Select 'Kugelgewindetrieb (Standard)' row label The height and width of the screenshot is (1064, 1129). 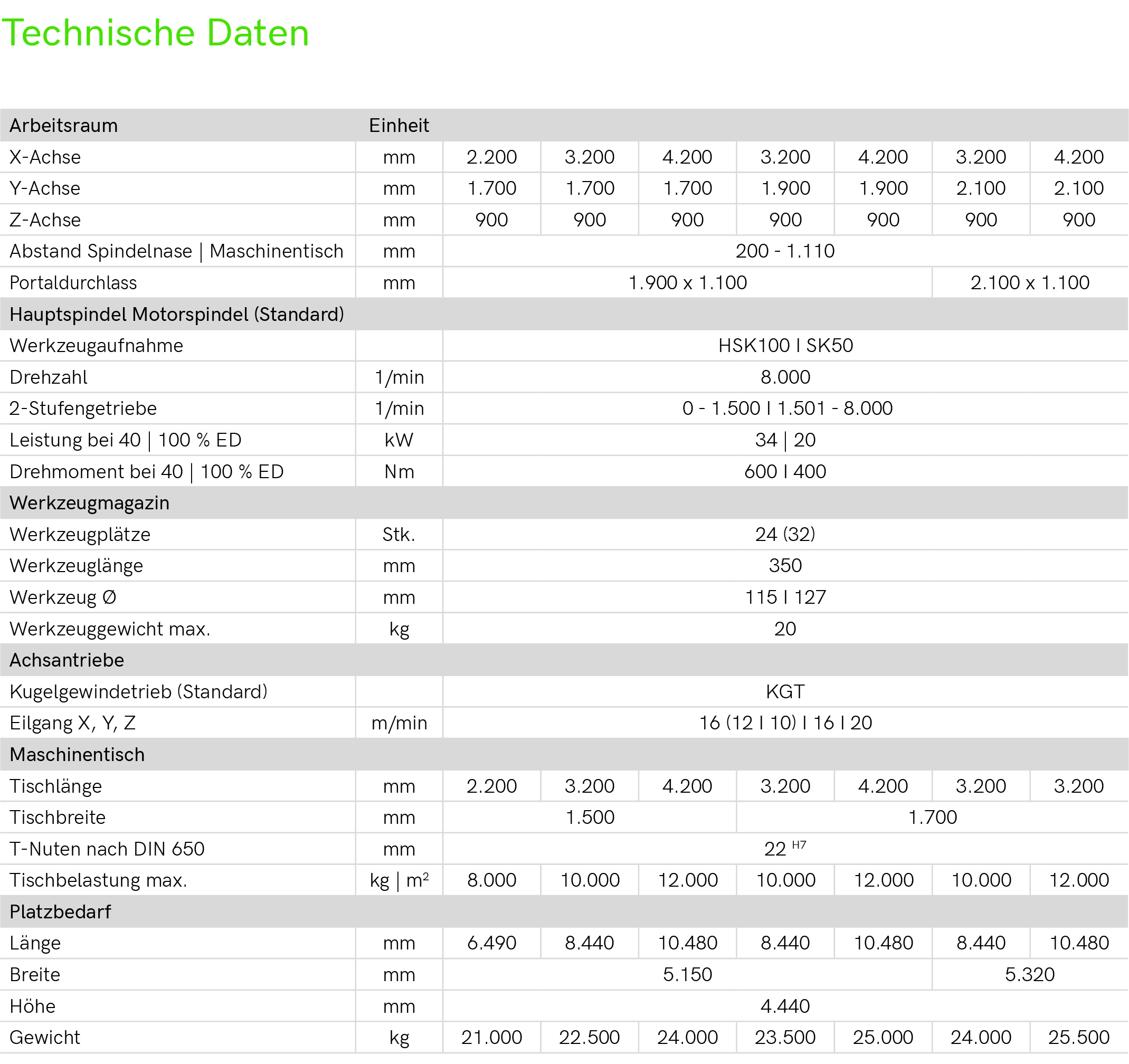click(x=139, y=691)
